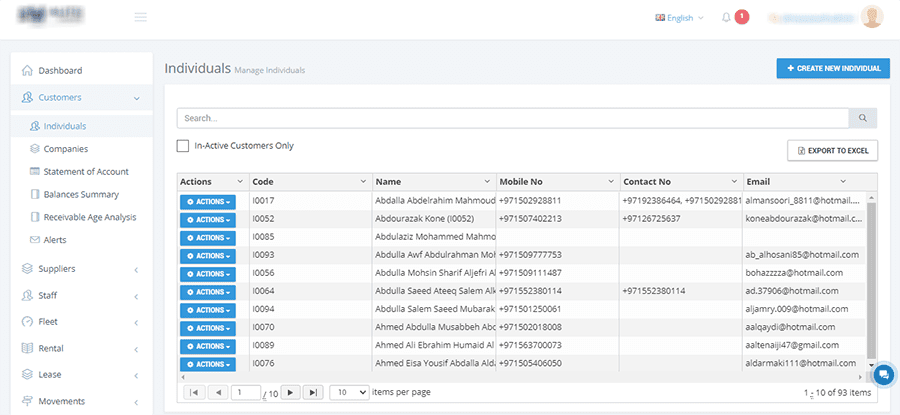Click the UK flag language icon
The image size is (900, 415).
click(660, 18)
